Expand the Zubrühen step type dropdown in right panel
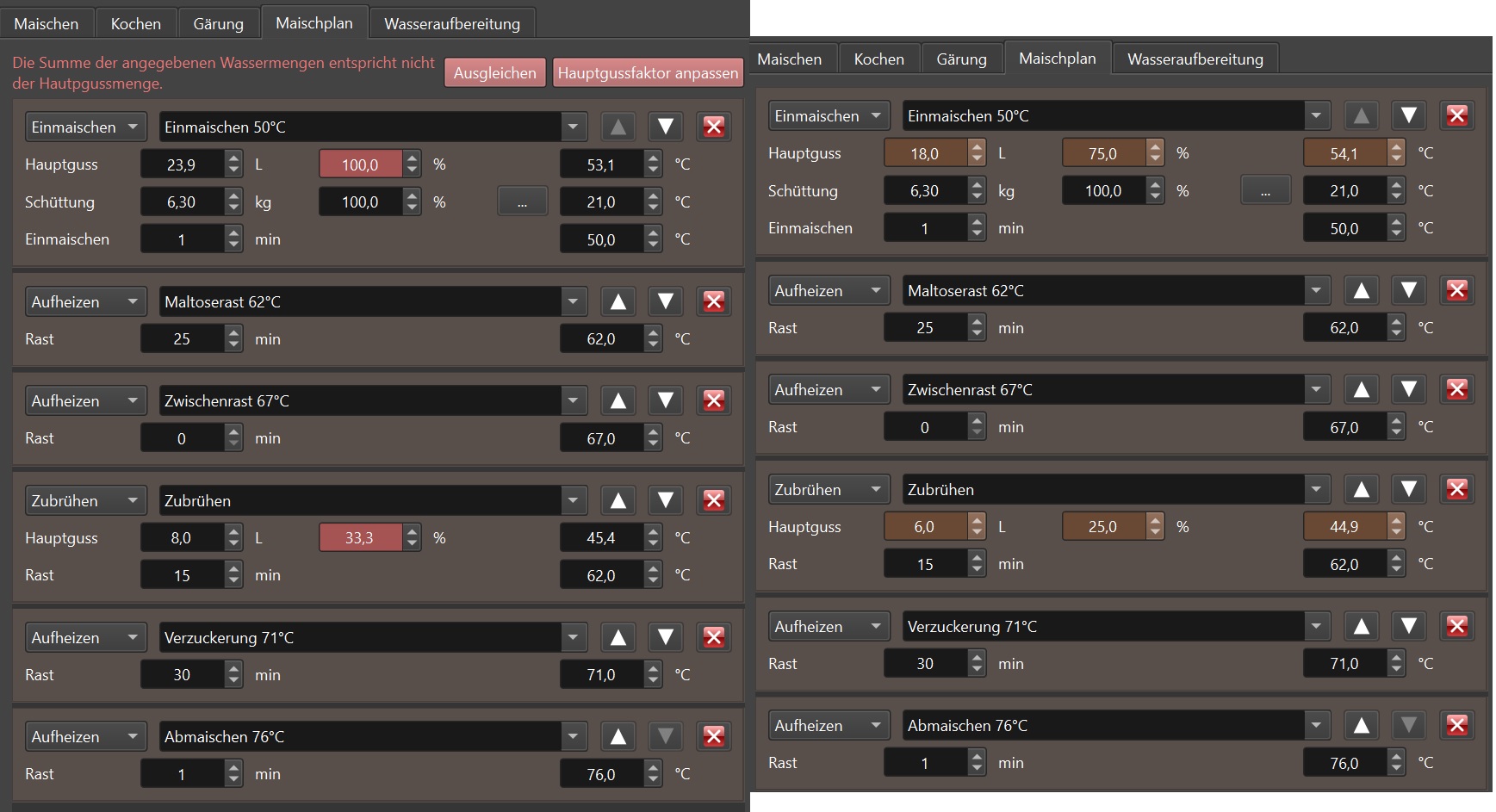 point(829,489)
